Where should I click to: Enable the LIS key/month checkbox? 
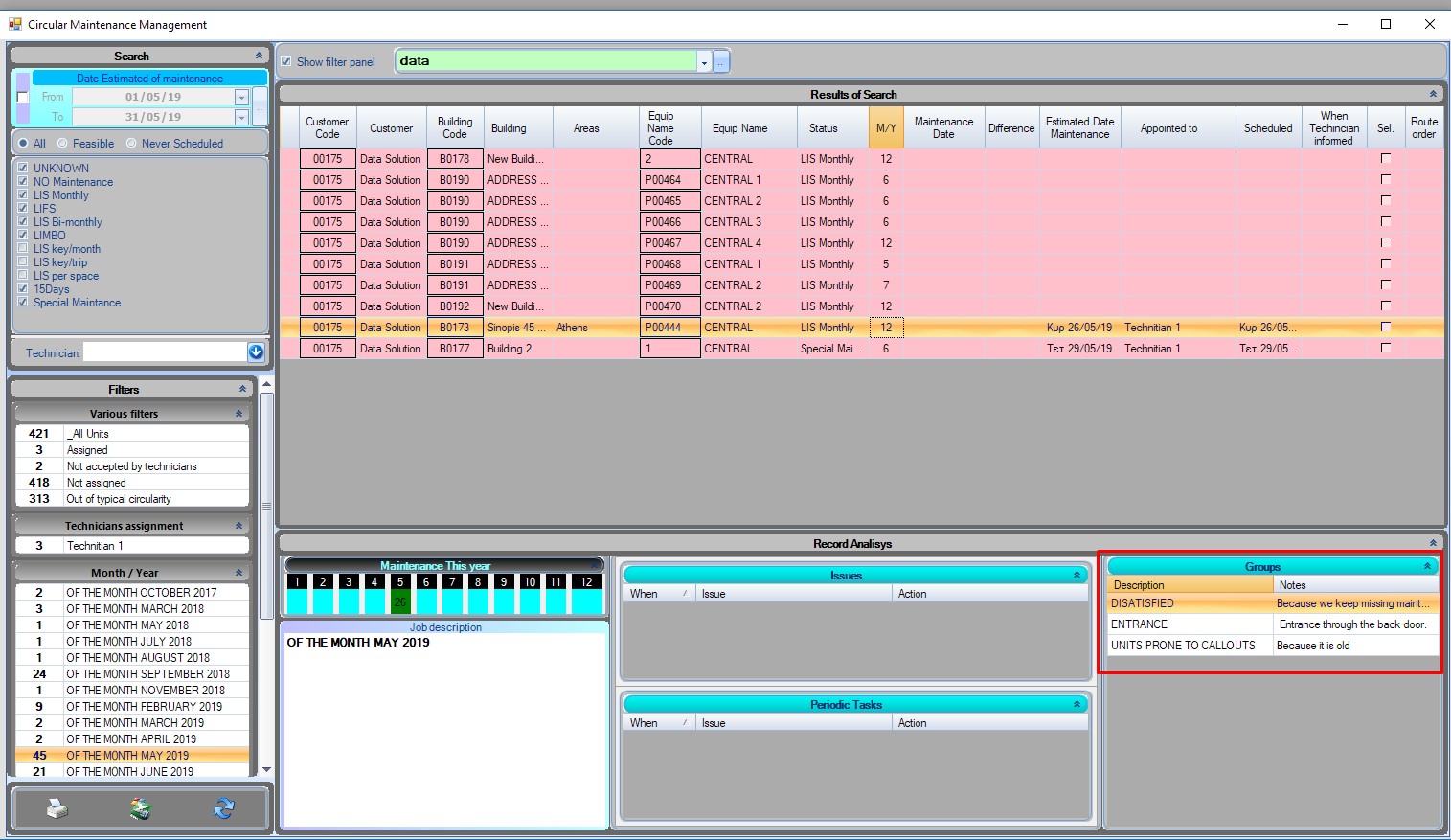tap(23, 249)
